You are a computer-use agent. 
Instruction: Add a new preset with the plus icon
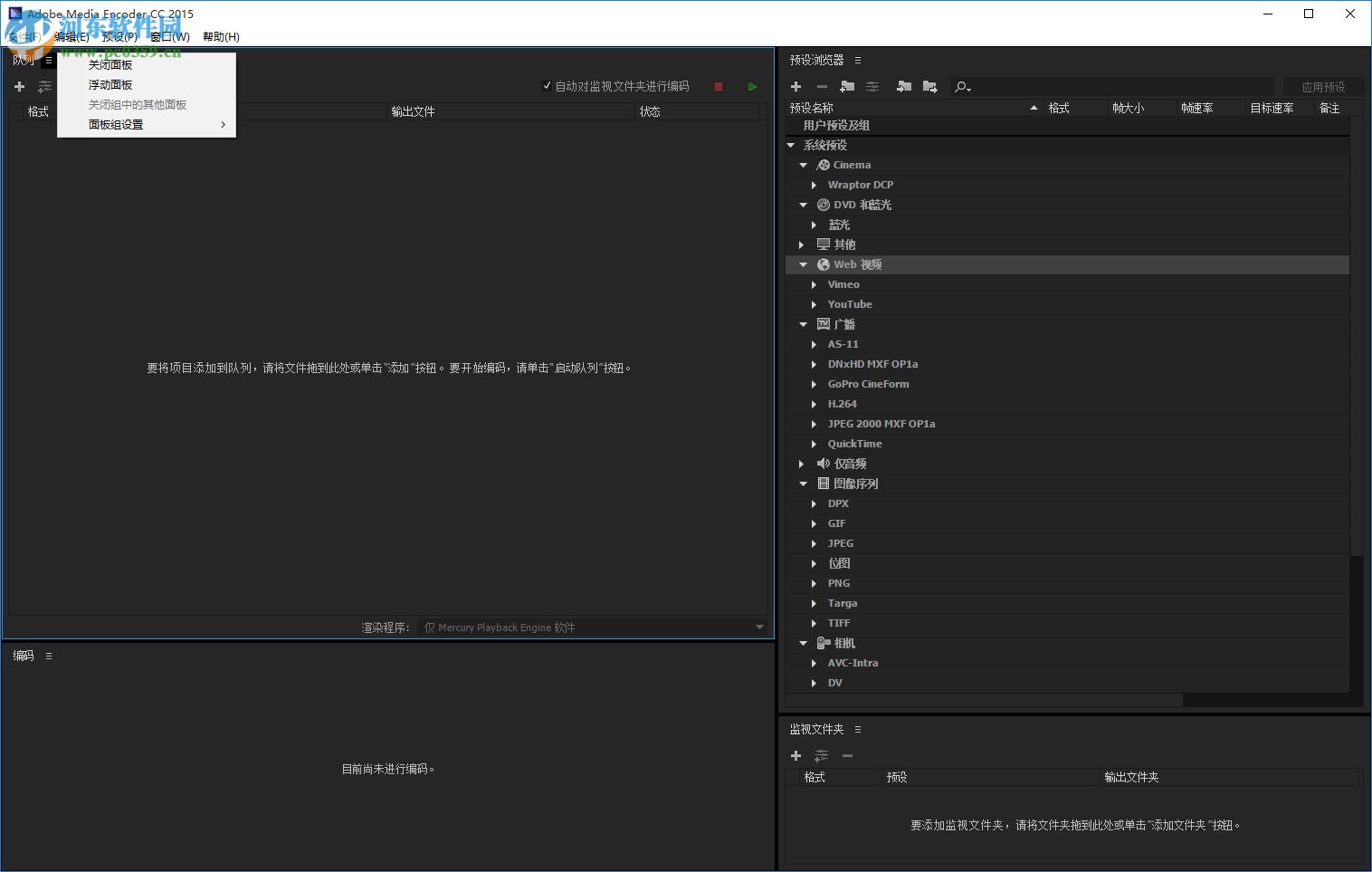click(796, 86)
